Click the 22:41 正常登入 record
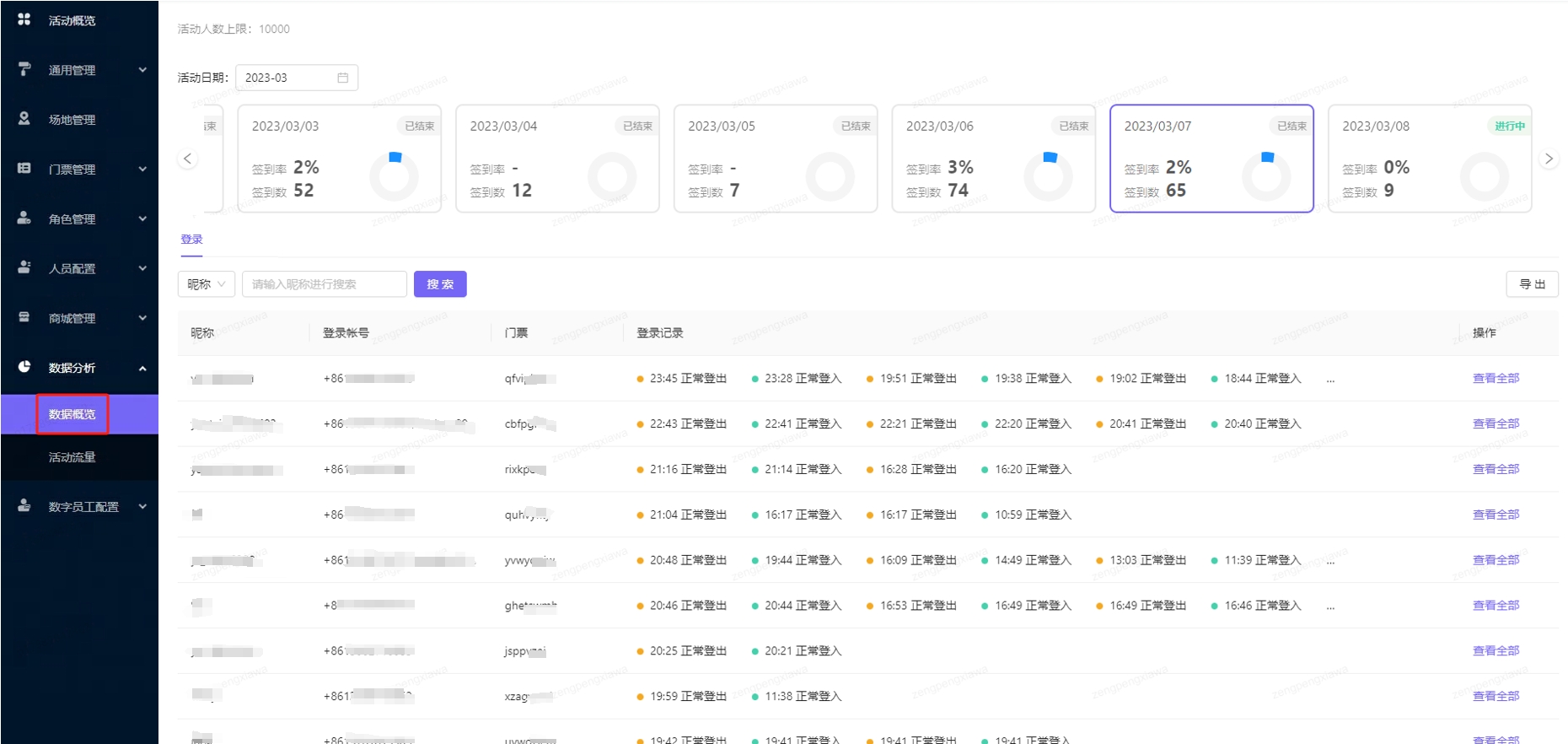 click(797, 424)
